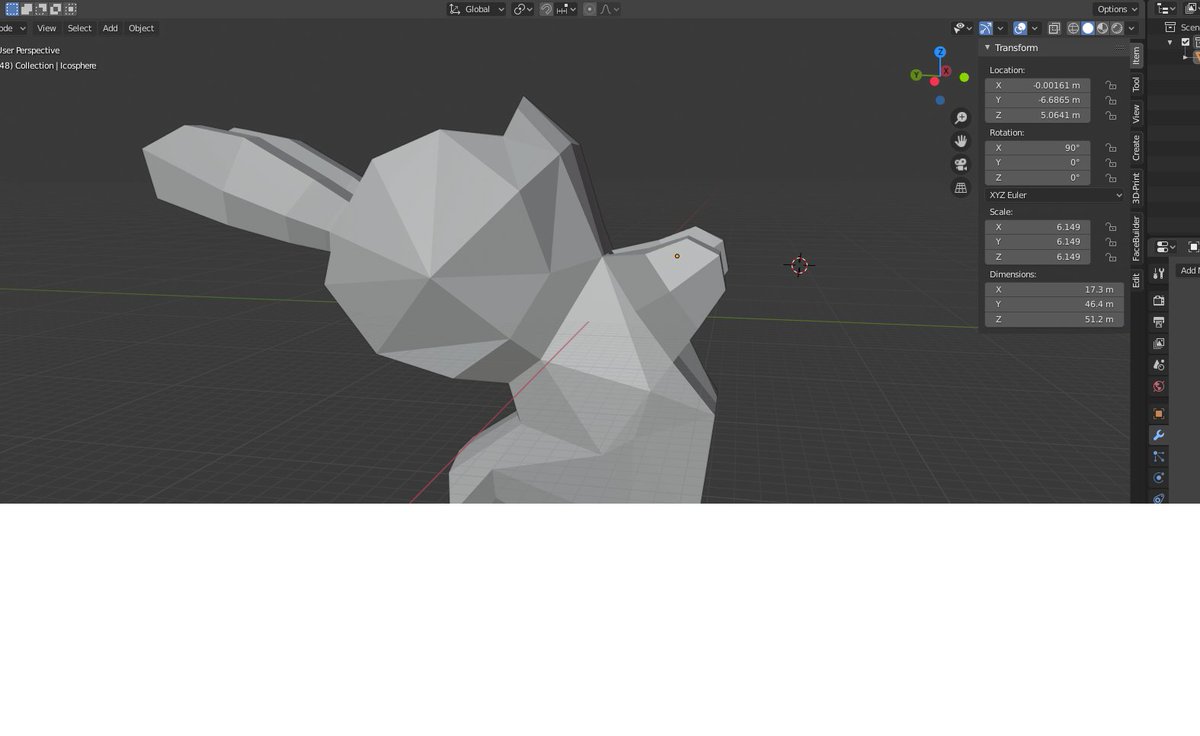
Task: Open the Tool properties tab icon
Action: coord(1159,274)
